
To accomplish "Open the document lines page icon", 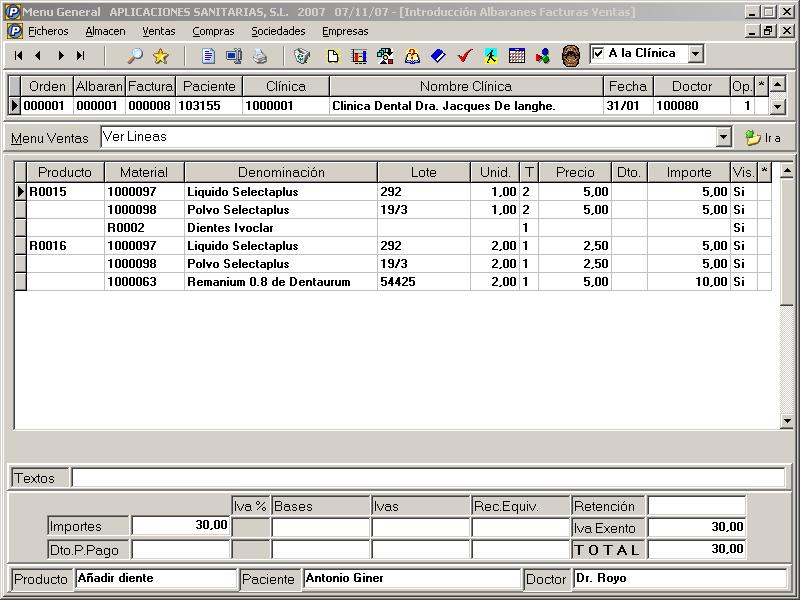I will (208, 56).
